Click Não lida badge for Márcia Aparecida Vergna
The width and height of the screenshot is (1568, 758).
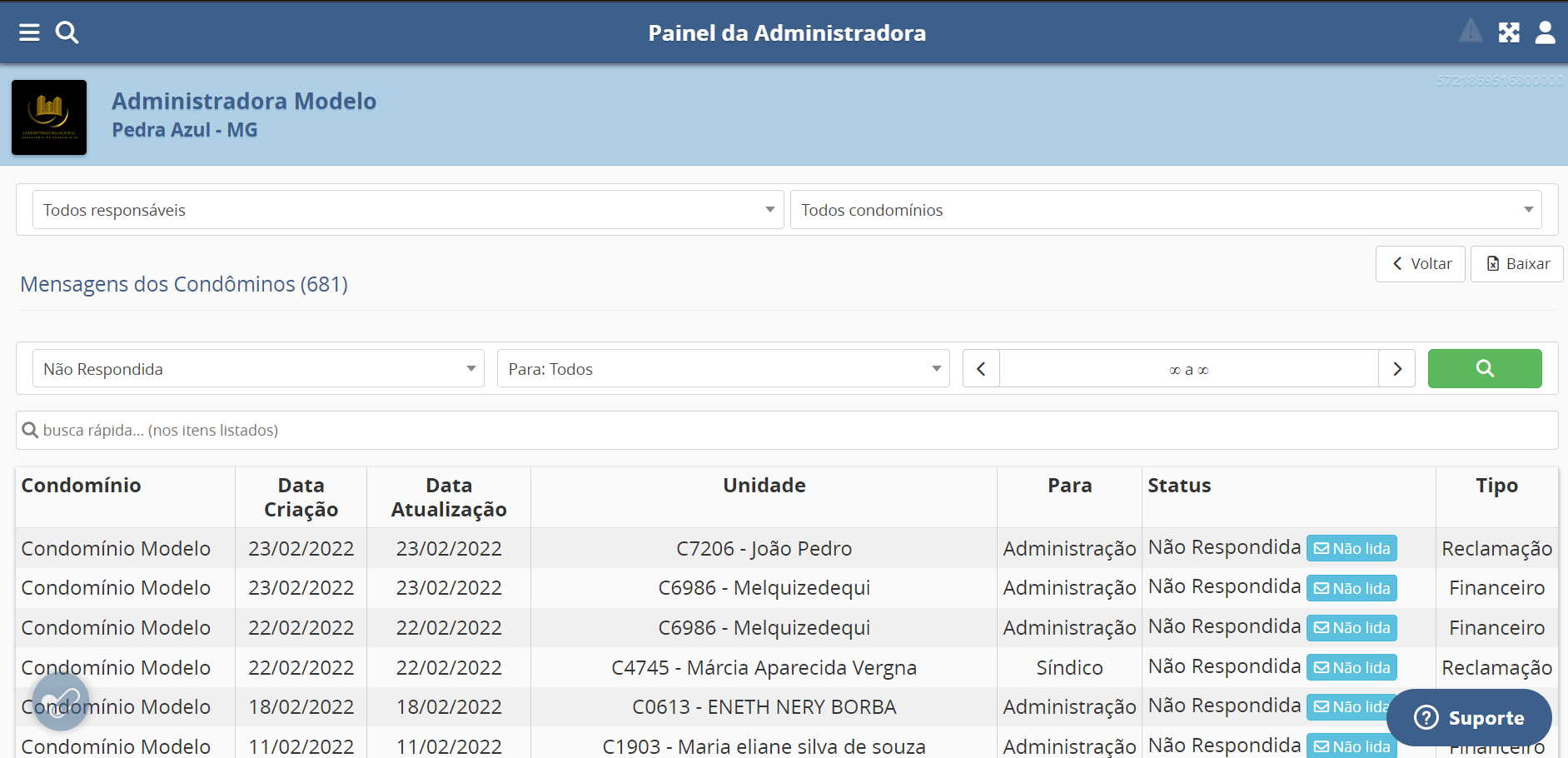pos(1351,668)
